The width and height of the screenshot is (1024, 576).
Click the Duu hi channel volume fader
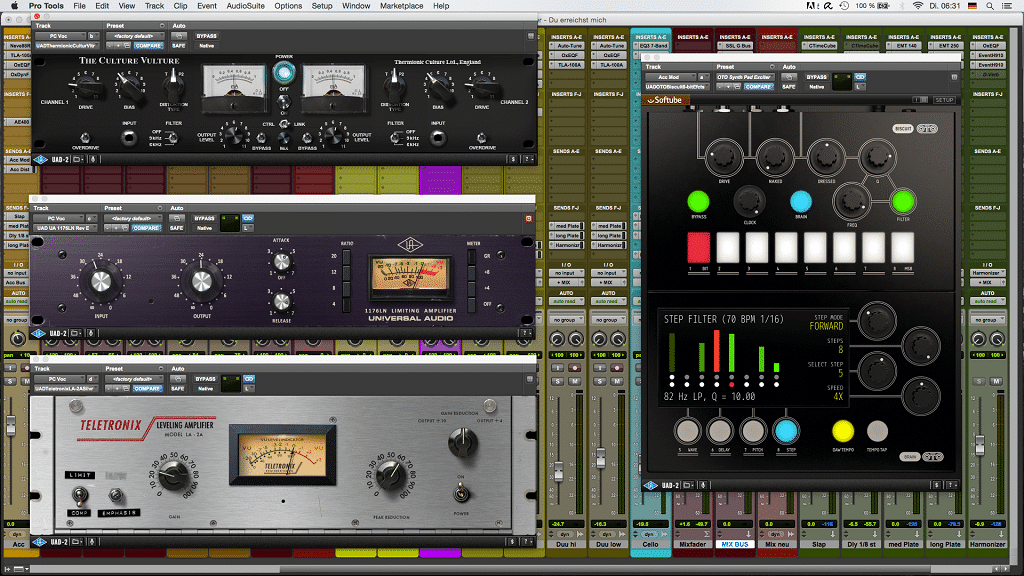[x=558, y=470]
